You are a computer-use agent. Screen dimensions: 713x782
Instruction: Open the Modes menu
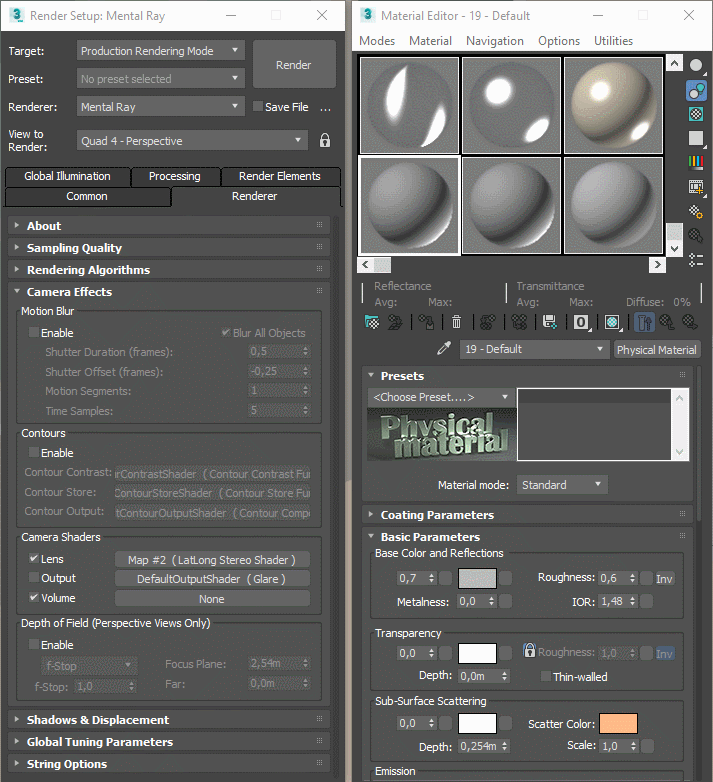coord(377,41)
